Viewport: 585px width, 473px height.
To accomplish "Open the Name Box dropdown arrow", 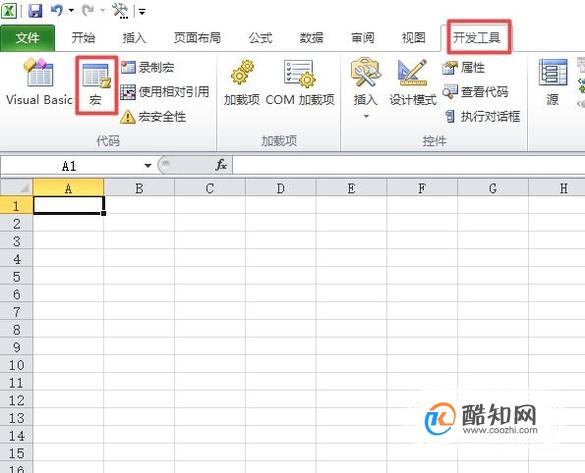I will coord(148,166).
